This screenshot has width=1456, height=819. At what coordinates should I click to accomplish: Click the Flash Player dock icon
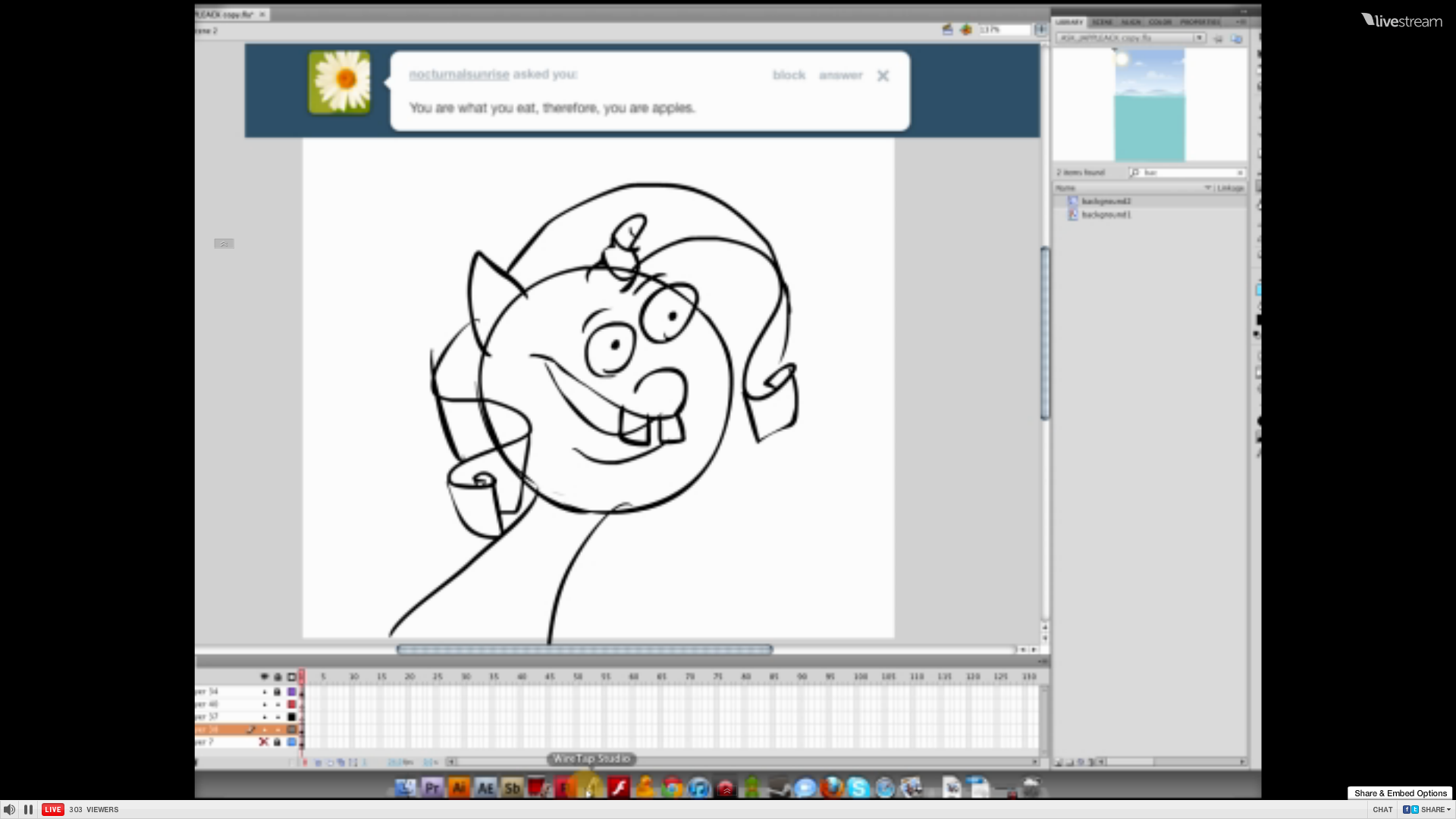tap(619, 788)
